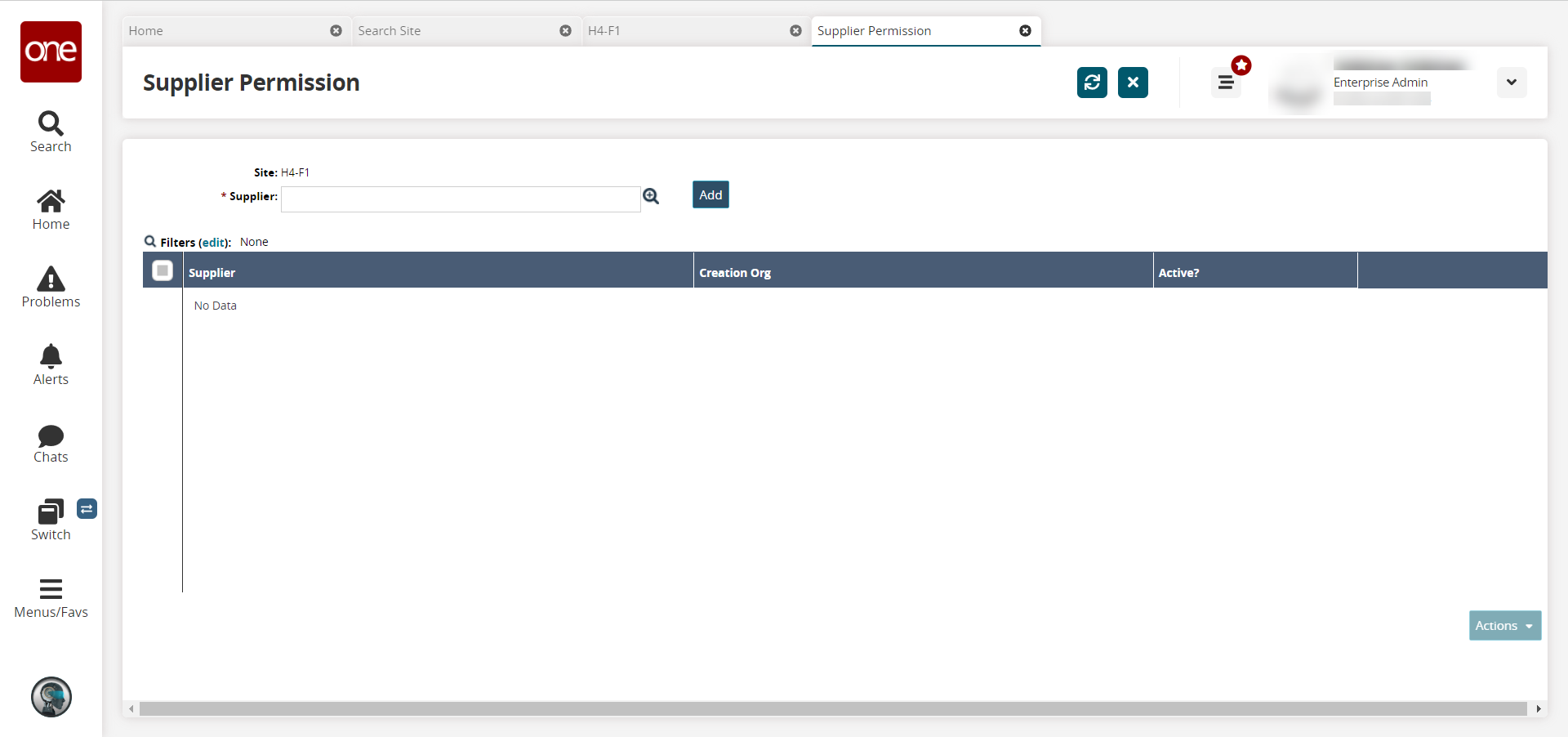Click the horizontal scrollbar track
Screen dimensions: 1568x737
(833, 709)
